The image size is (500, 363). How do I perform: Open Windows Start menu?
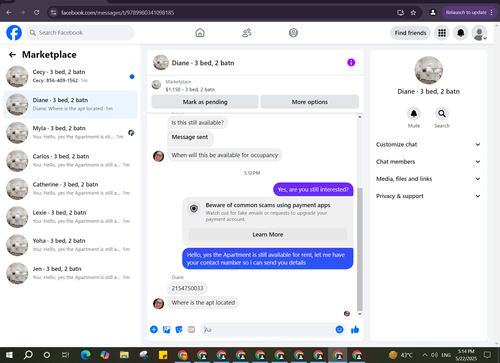[x=9, y=355]
